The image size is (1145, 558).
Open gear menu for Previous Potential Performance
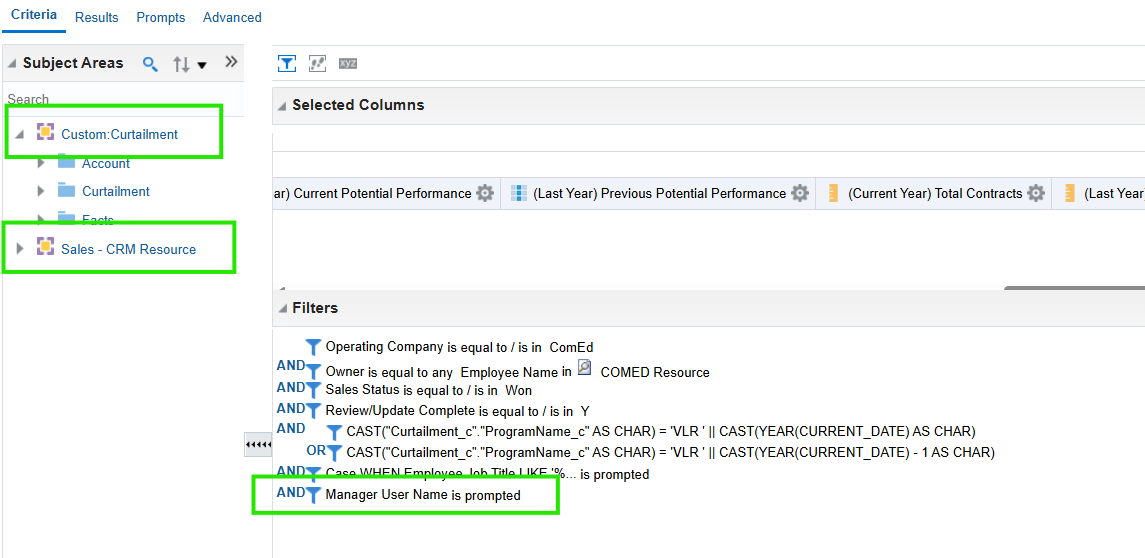[800, 194]
